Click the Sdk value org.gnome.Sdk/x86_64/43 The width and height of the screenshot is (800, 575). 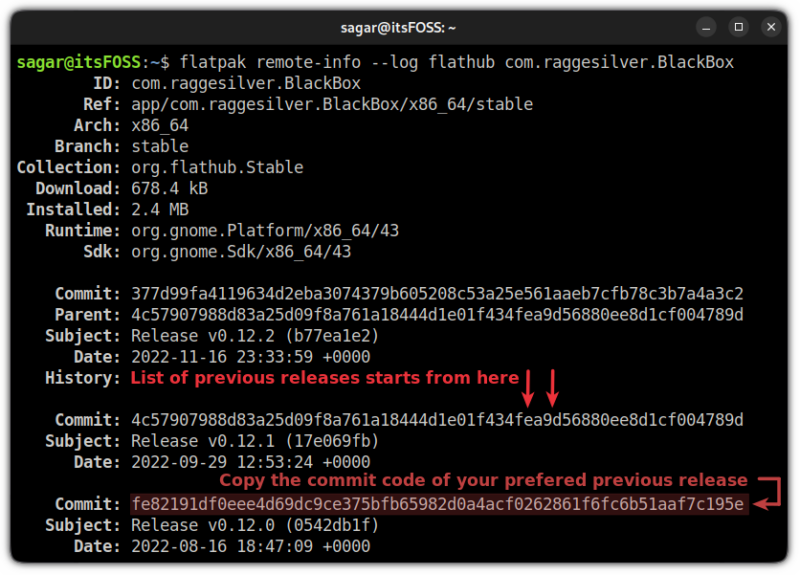click(241, 252)
